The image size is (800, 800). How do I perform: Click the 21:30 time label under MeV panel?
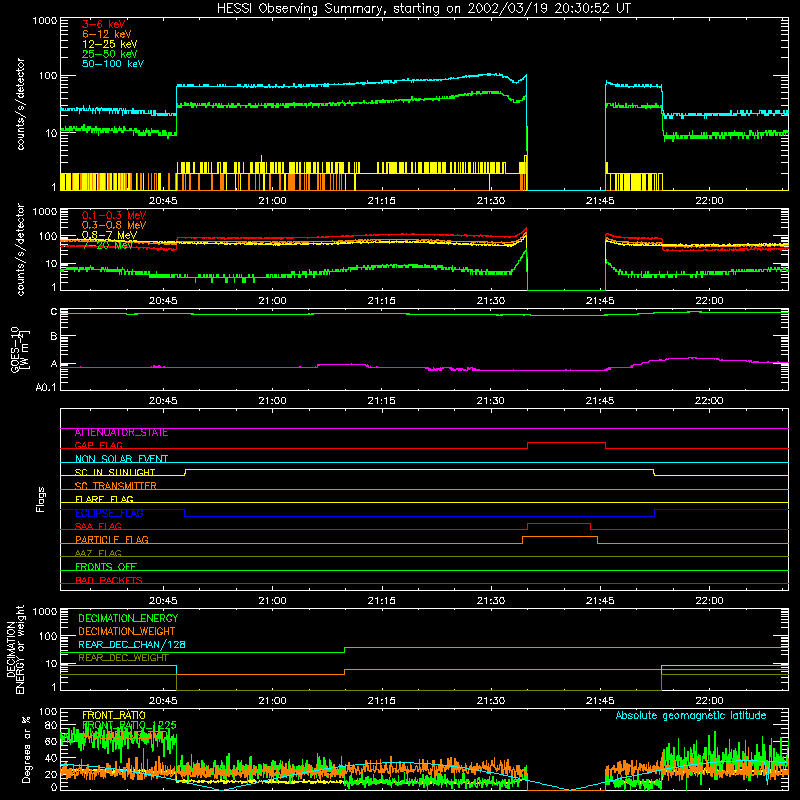(x=491, y=301)
